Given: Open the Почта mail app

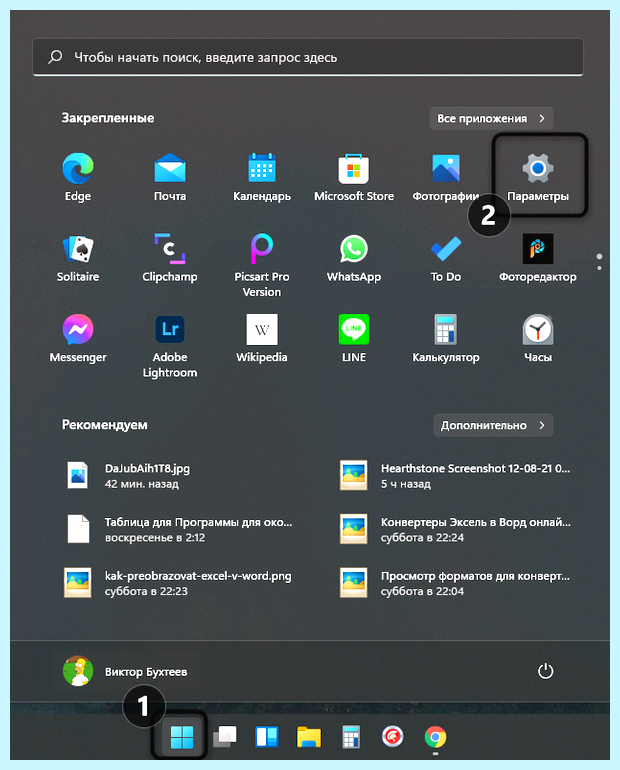Looking at the screenshot, I should click(x=170, y=176).
